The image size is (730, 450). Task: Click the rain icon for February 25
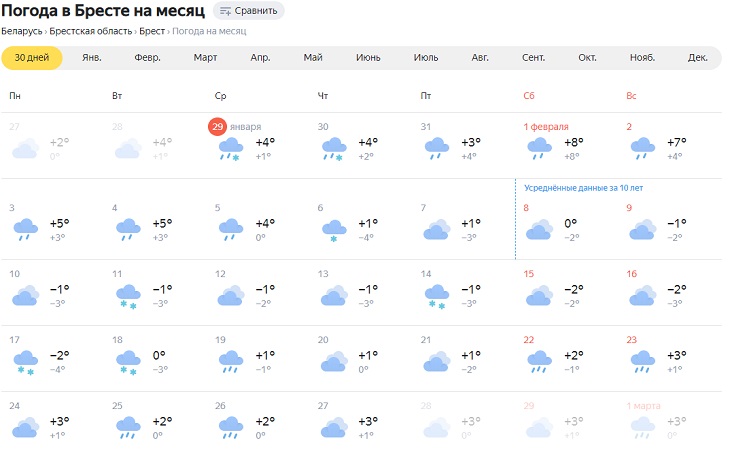click(x=128, y=430)
